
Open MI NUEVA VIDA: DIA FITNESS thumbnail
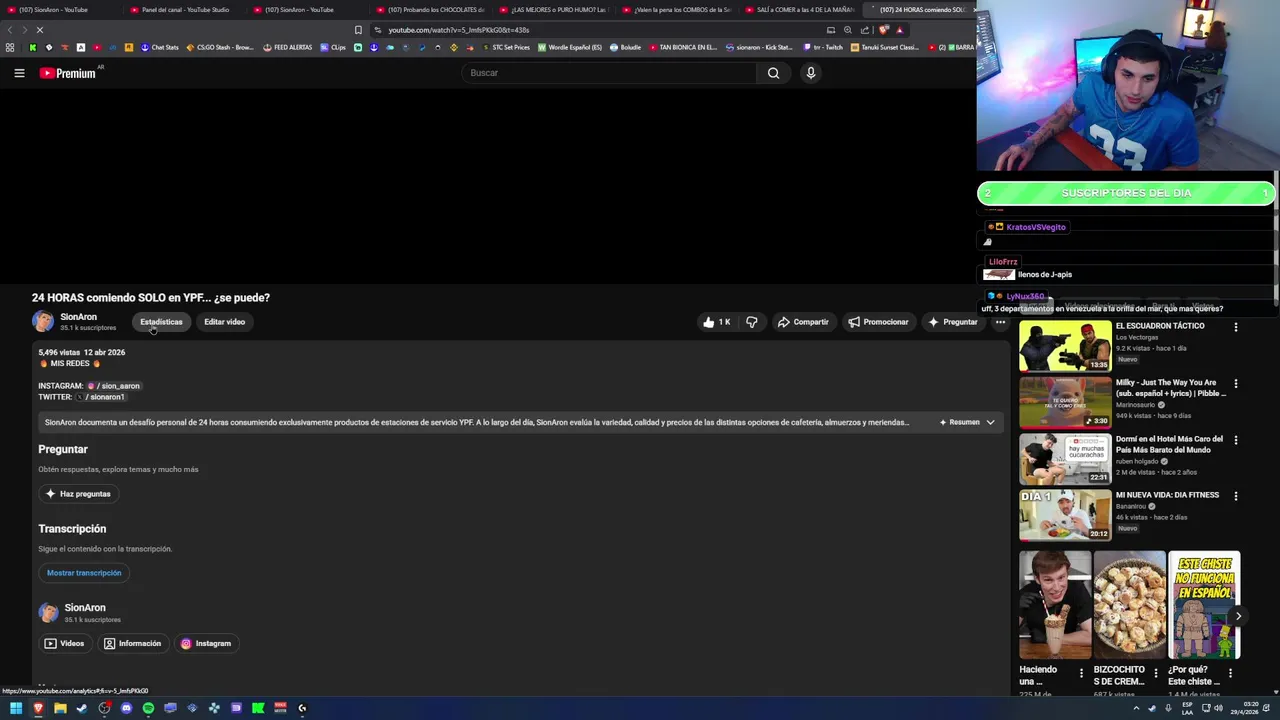(x=1065, y=515)
